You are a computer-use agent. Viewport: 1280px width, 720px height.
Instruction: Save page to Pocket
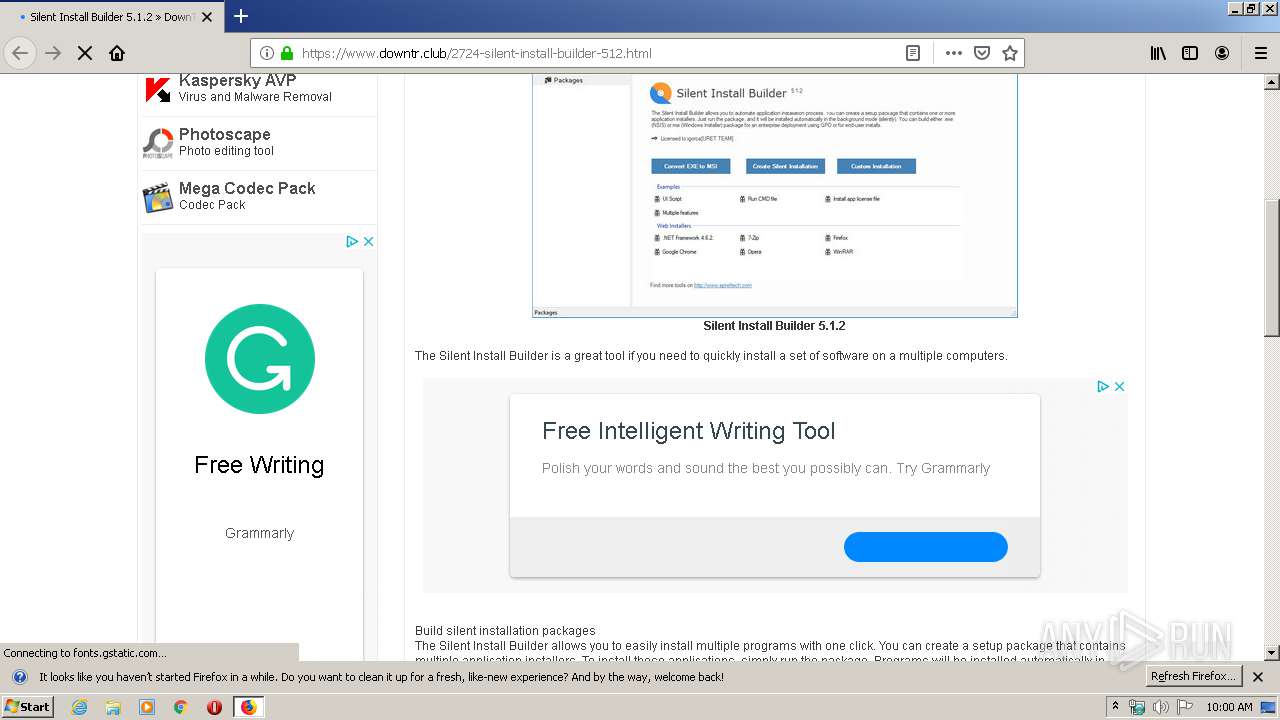[982, 53]
